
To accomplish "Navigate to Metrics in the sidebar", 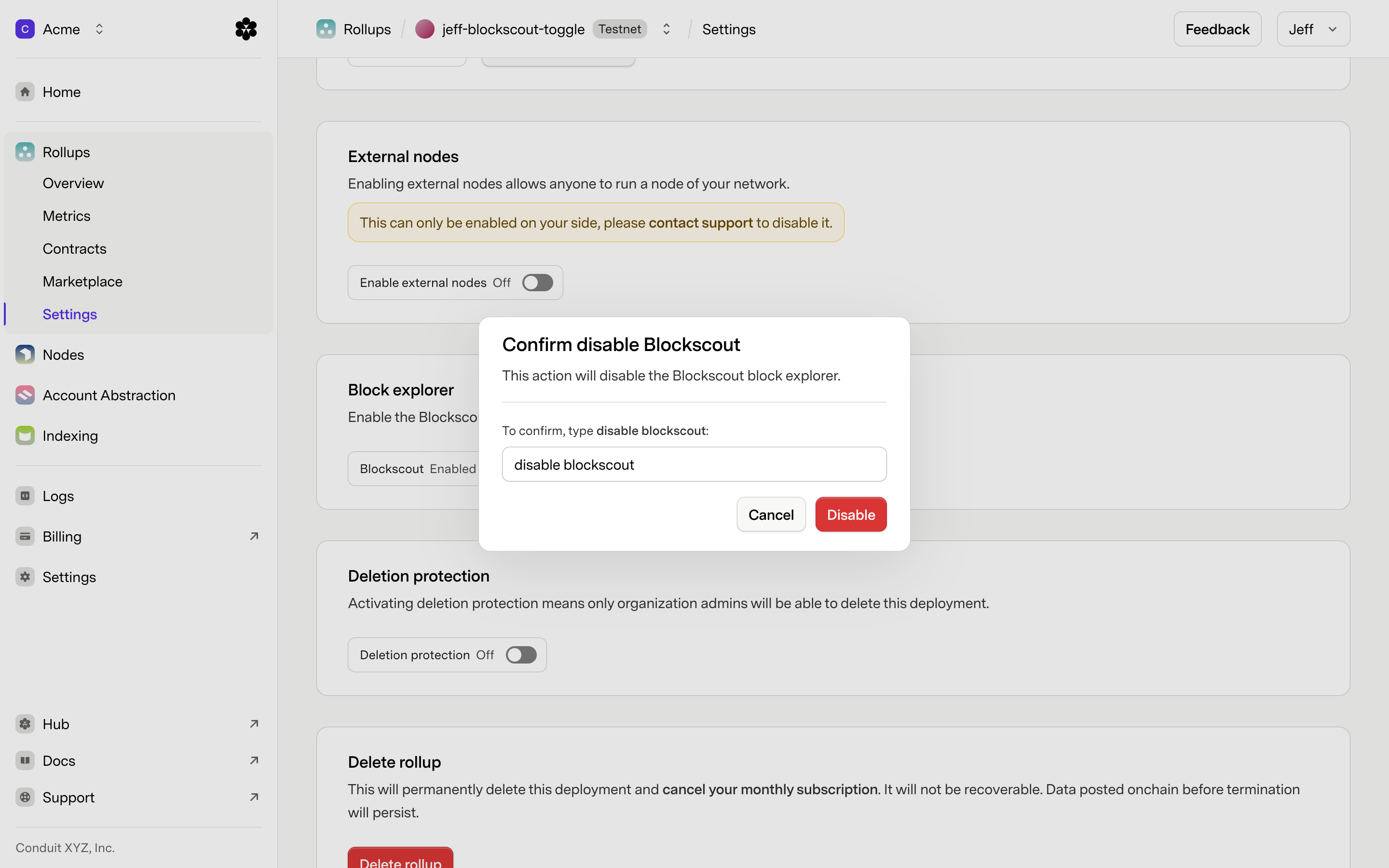I will [x=67, y=216].
